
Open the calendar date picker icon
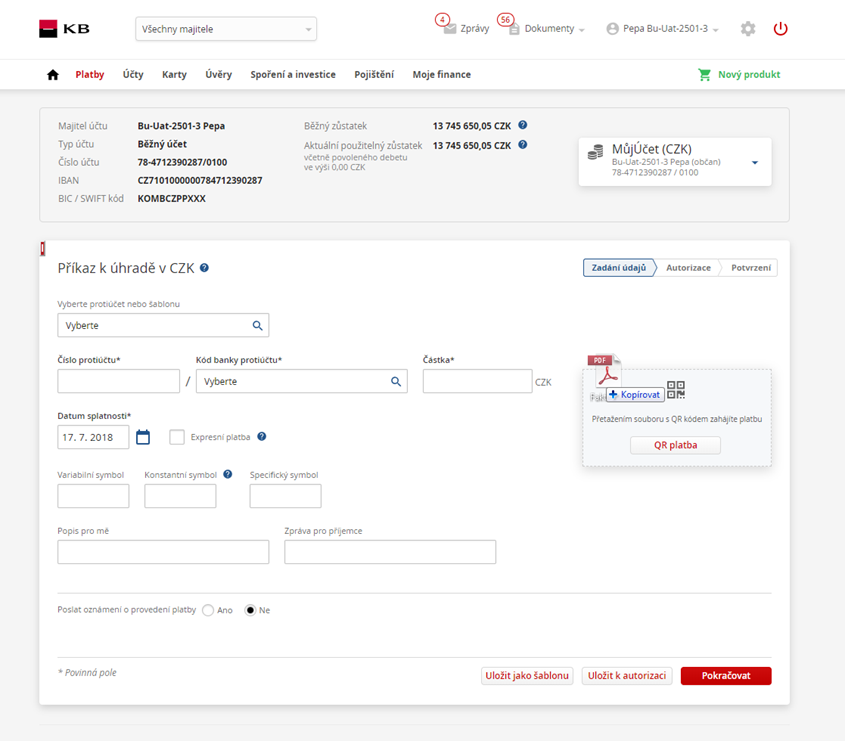pos(143,437)
